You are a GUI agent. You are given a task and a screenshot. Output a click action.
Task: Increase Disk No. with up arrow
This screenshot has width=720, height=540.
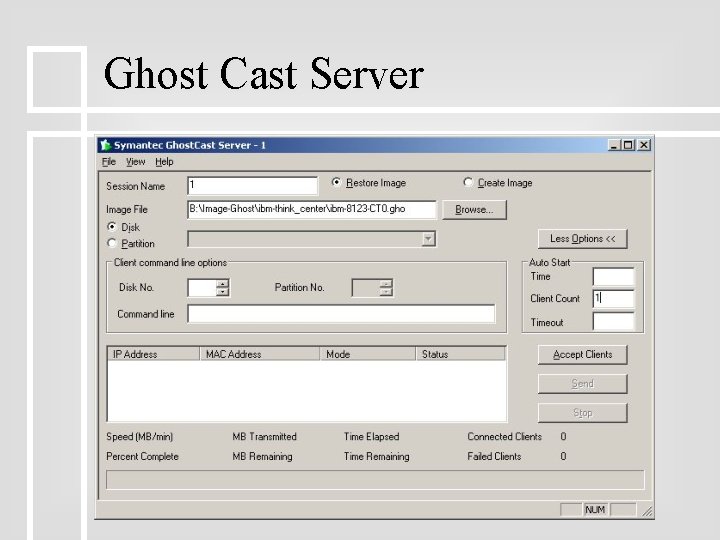tap(222, 284)
